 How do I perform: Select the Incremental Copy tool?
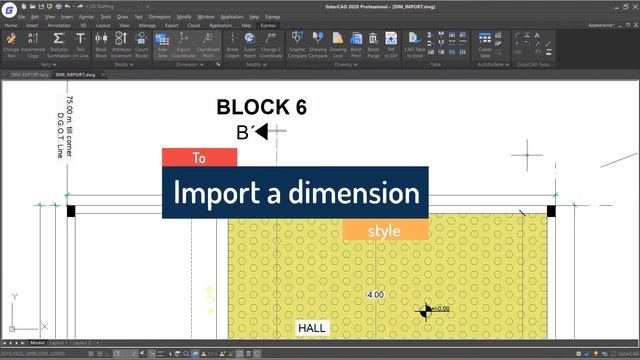coord(33,45)
